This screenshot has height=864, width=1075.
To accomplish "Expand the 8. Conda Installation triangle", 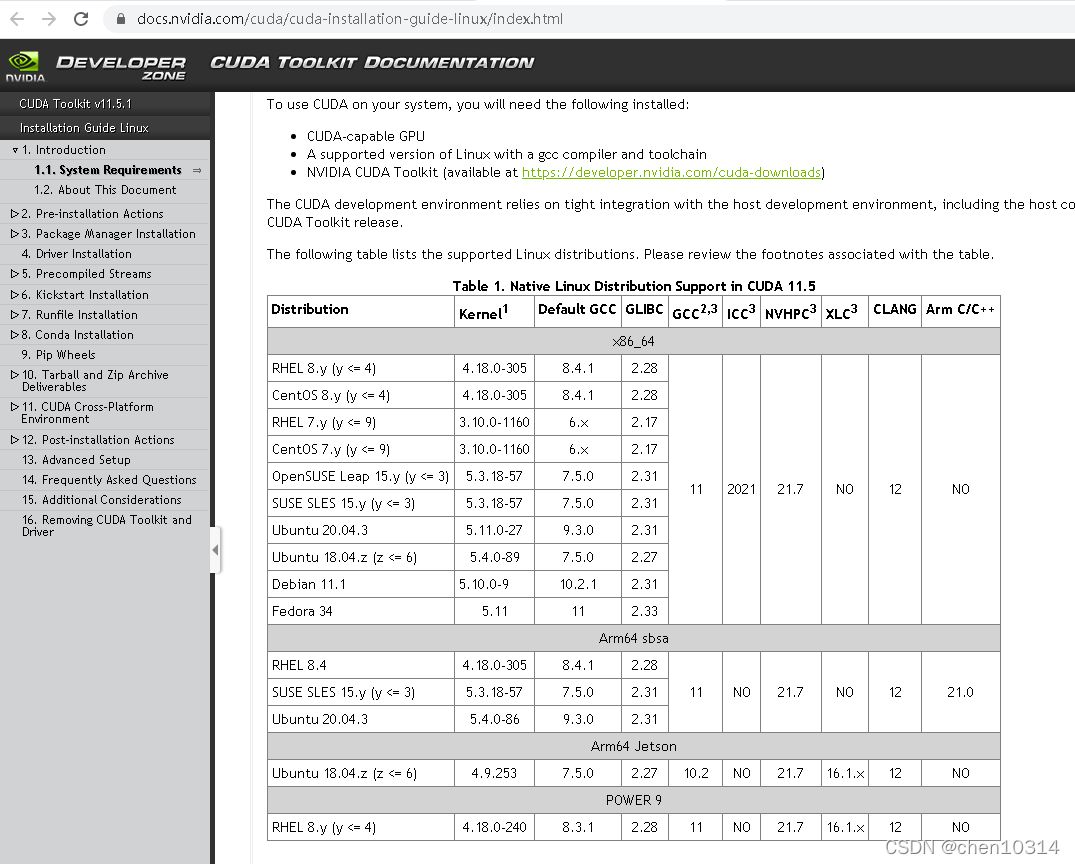I will coord(14,335).
